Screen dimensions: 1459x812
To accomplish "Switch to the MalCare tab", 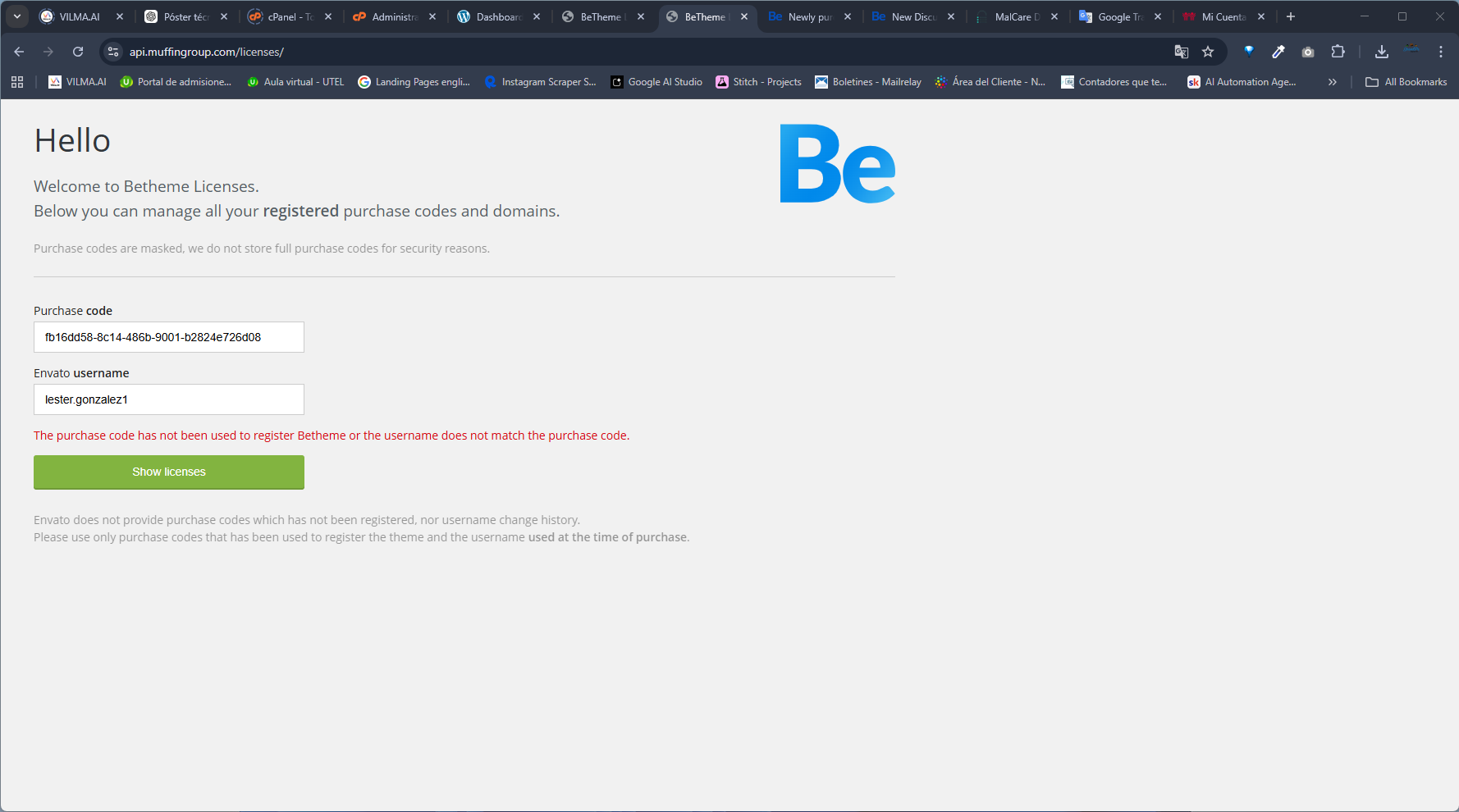I will click(1015, 16).
